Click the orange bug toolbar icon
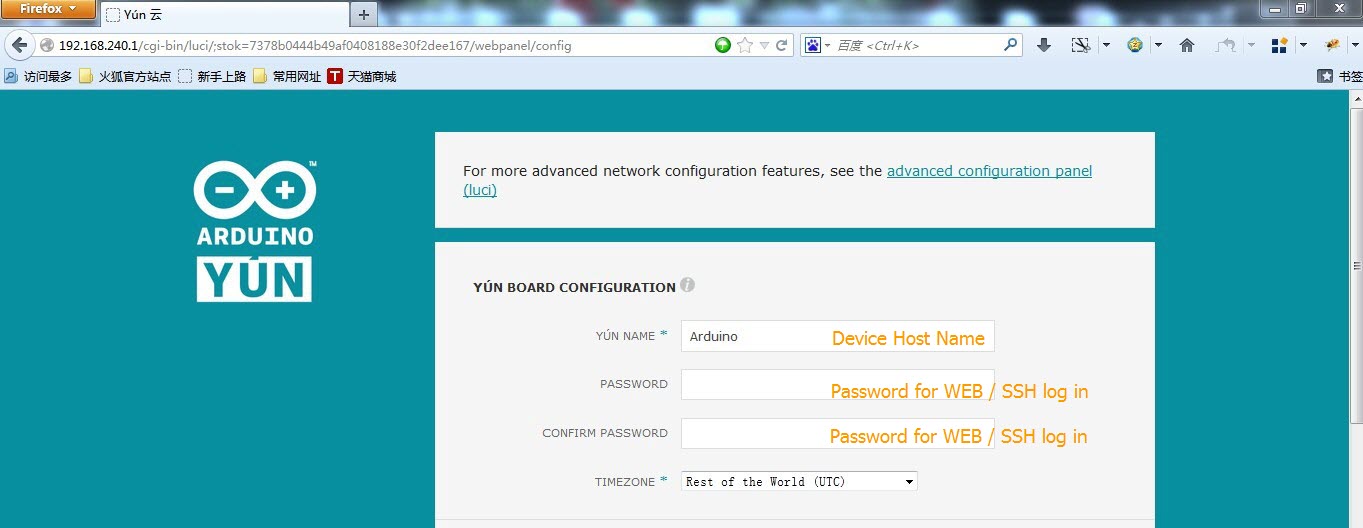The height and width of the screenshot is (528, 1363). (x=1332, y=45)
